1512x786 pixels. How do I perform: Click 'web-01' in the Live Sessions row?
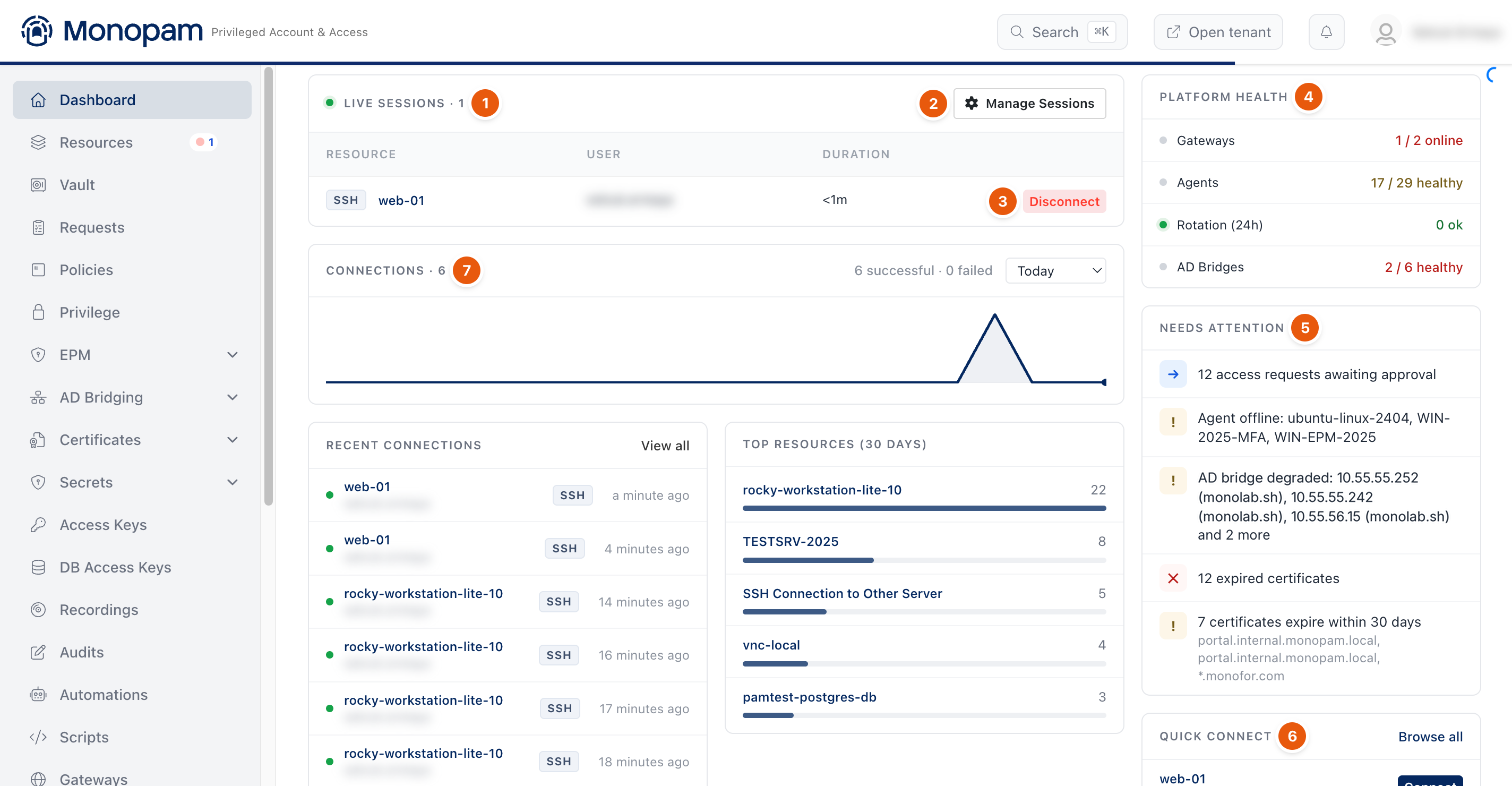(x=401, y=200)
